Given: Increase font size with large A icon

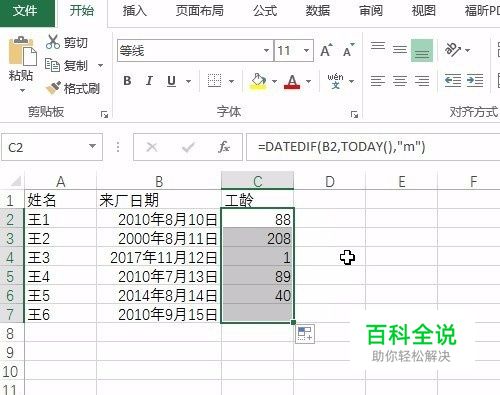Looking at the screenshot, I should [326, 50].
